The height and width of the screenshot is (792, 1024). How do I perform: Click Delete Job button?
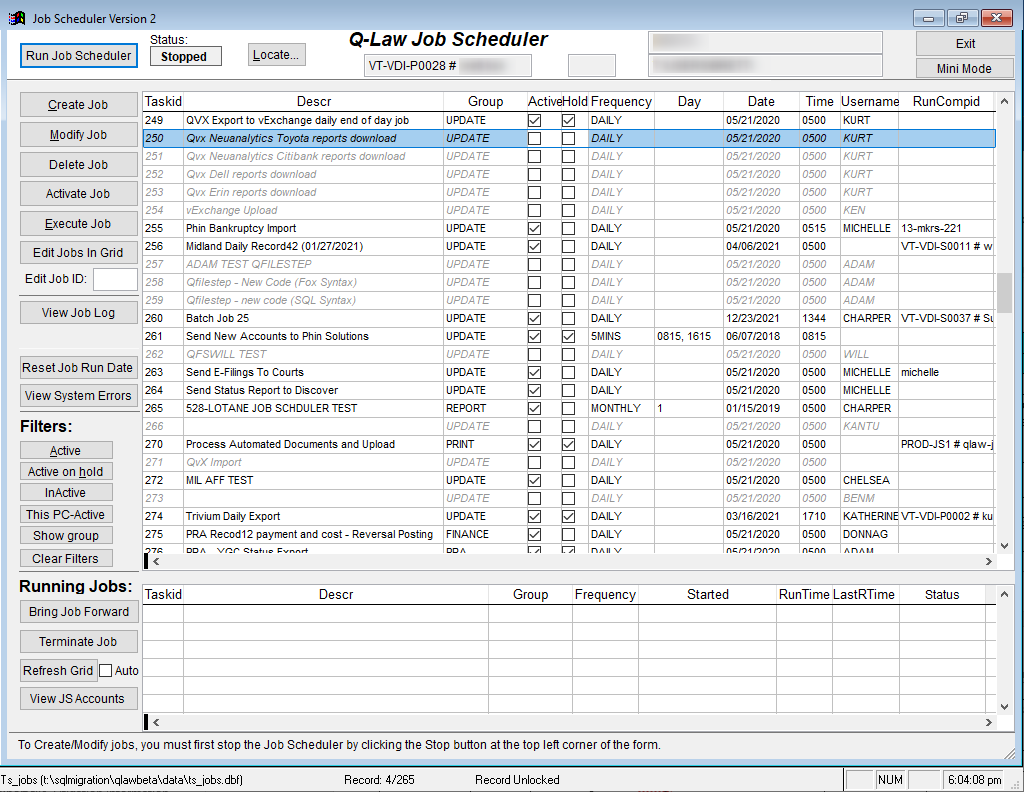pyautogui.click(x=78, y=165)
